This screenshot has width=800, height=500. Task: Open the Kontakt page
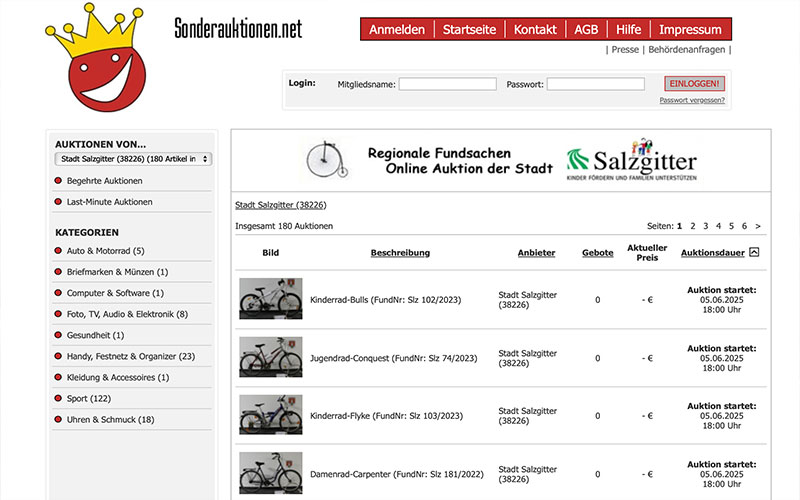coord(535,30)
